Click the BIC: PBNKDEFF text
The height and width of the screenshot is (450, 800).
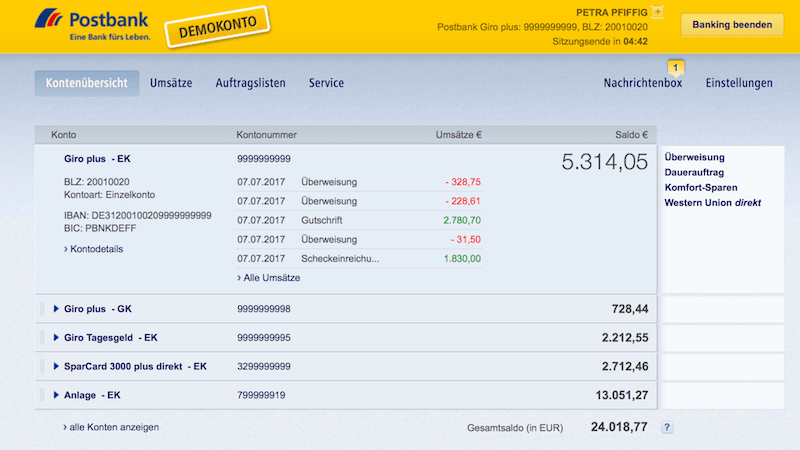(x=100, y=228)
